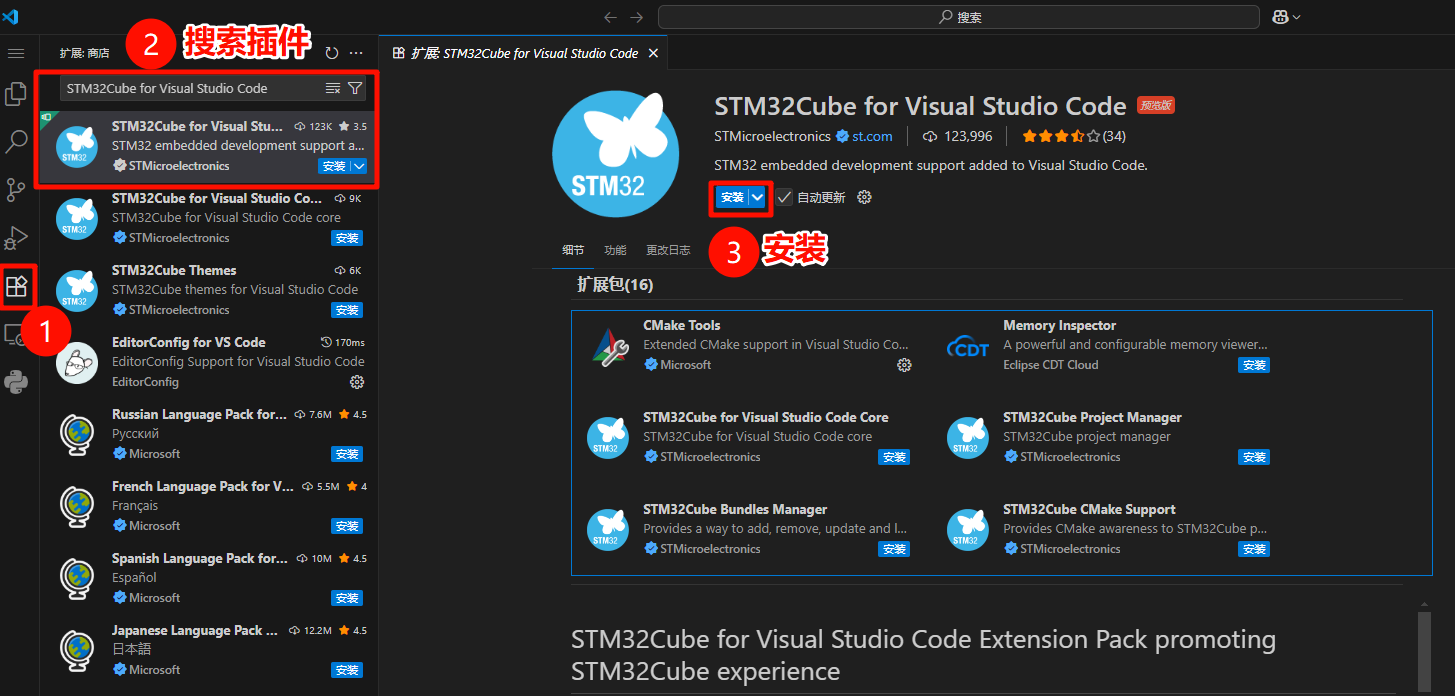Open the extensions filter icon
1455x696 pixels.
pyautogui.click(x=354, y=89)
